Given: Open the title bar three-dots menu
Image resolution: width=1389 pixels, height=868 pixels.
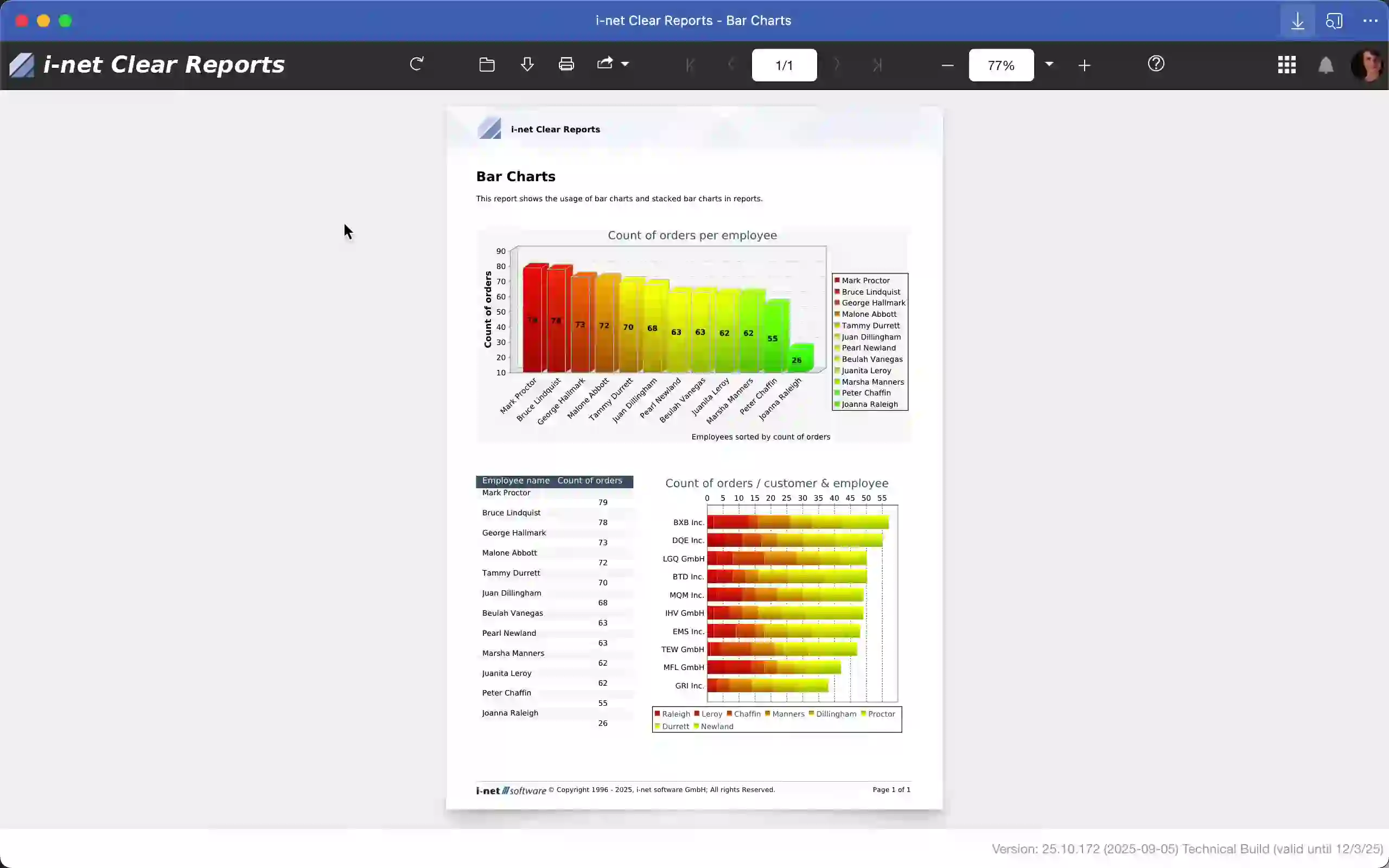Looking at the screenshot, I should point(1370,21).
